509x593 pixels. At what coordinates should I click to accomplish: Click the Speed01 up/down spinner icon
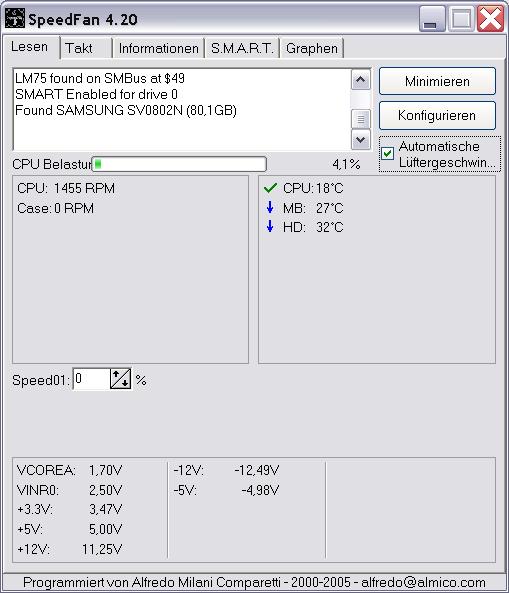pos(121,379)
